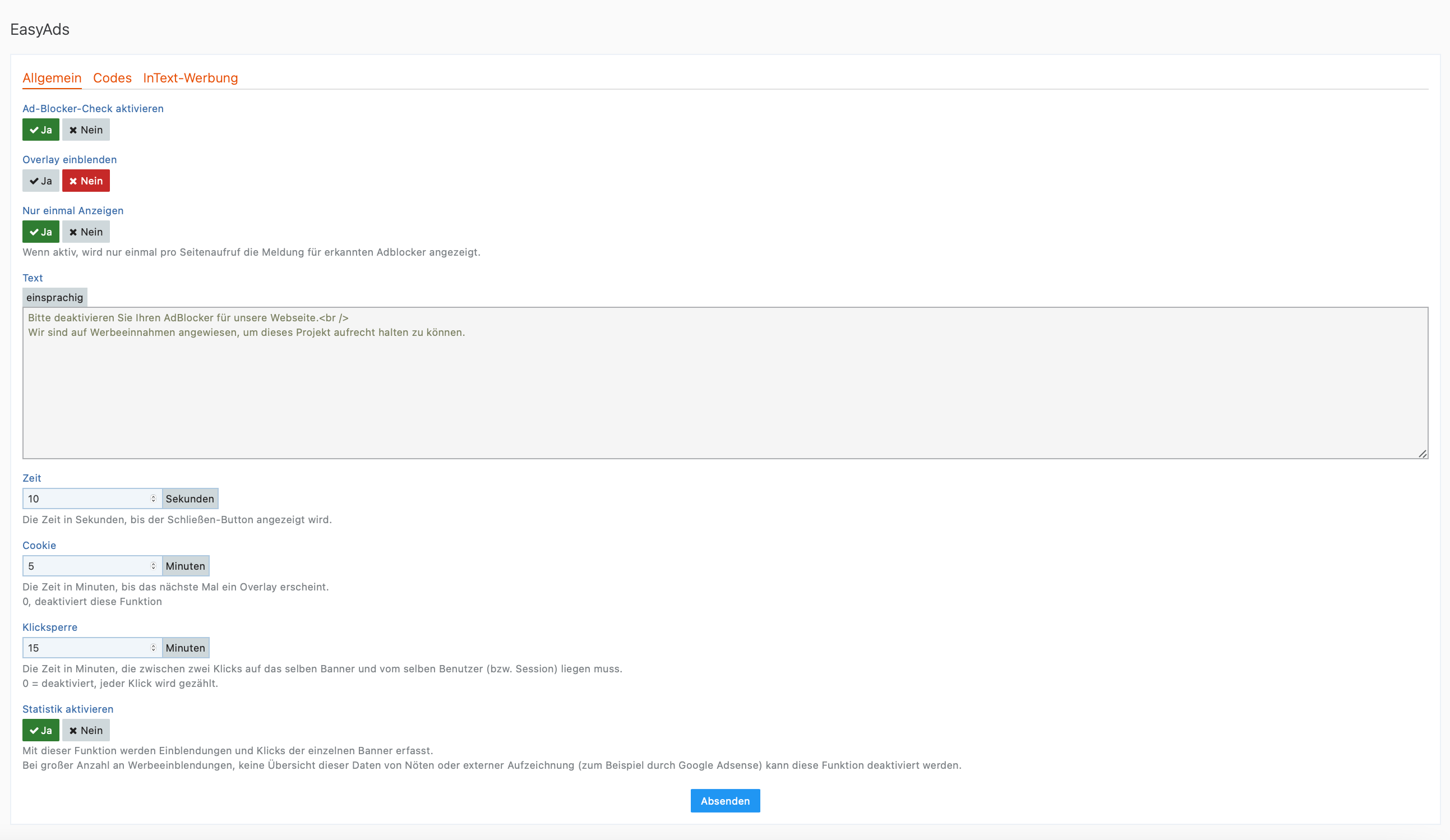Click the einsprachig language tab
This screenshot has height=840, width=1450.
pos(54,297)
